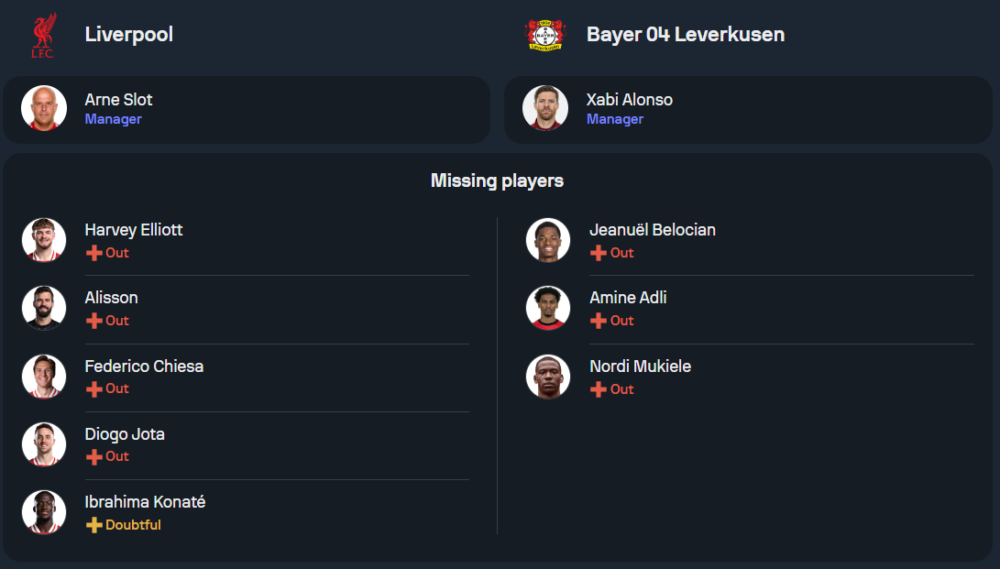
Task: Select Amine Adli's player avatar
Action: [x=548, y=308]
